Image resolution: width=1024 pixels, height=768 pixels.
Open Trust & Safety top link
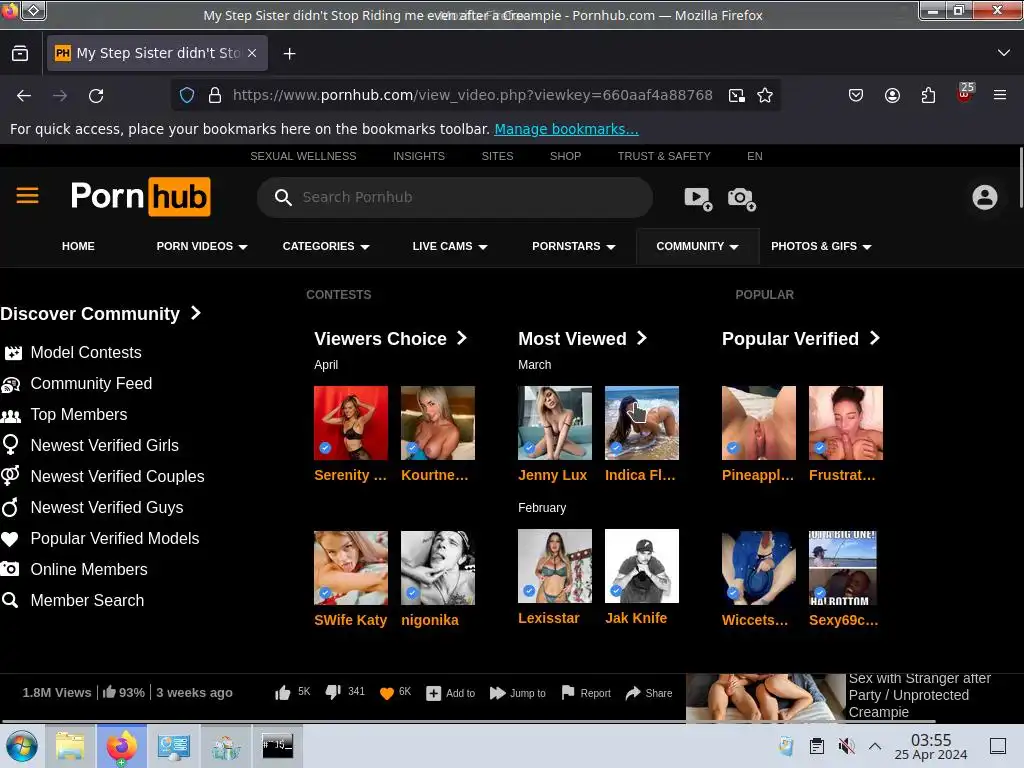tap(664, 156)
